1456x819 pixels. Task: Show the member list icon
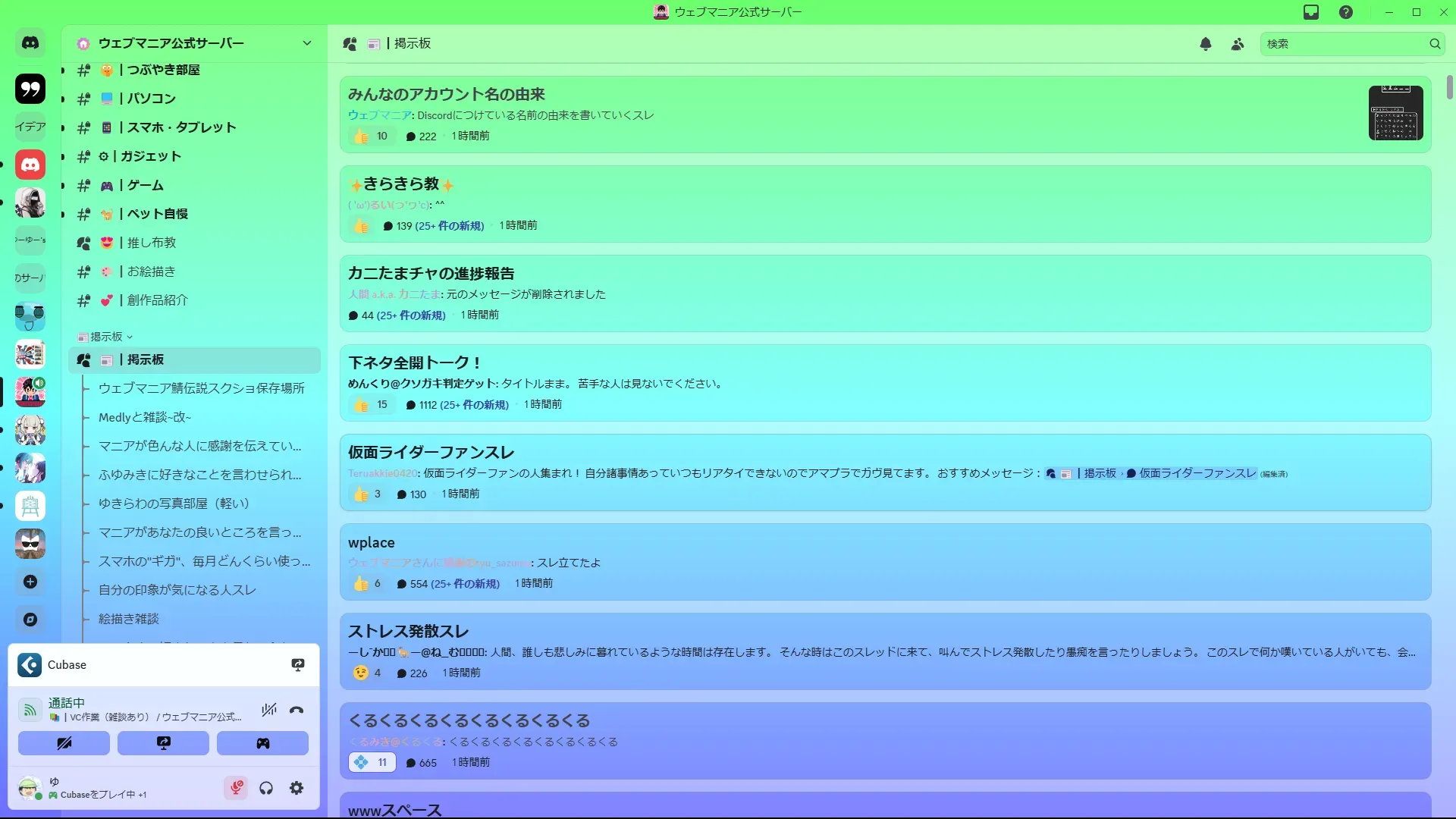tap(1238, 44)
